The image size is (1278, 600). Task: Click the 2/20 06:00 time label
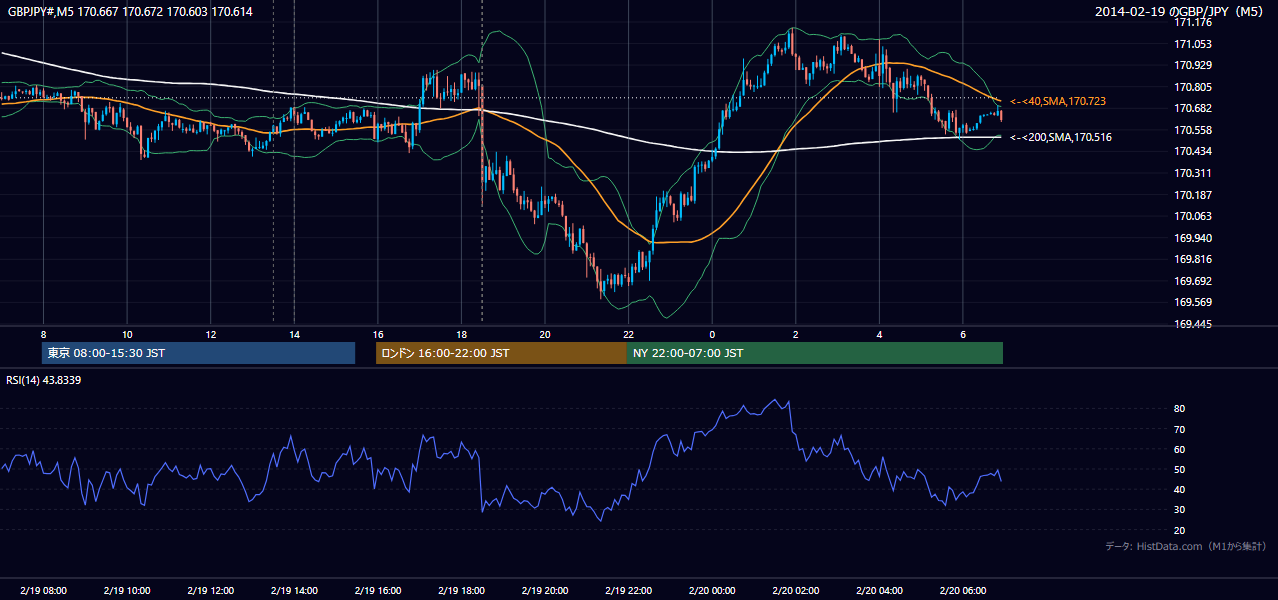(x=962, y=590)
